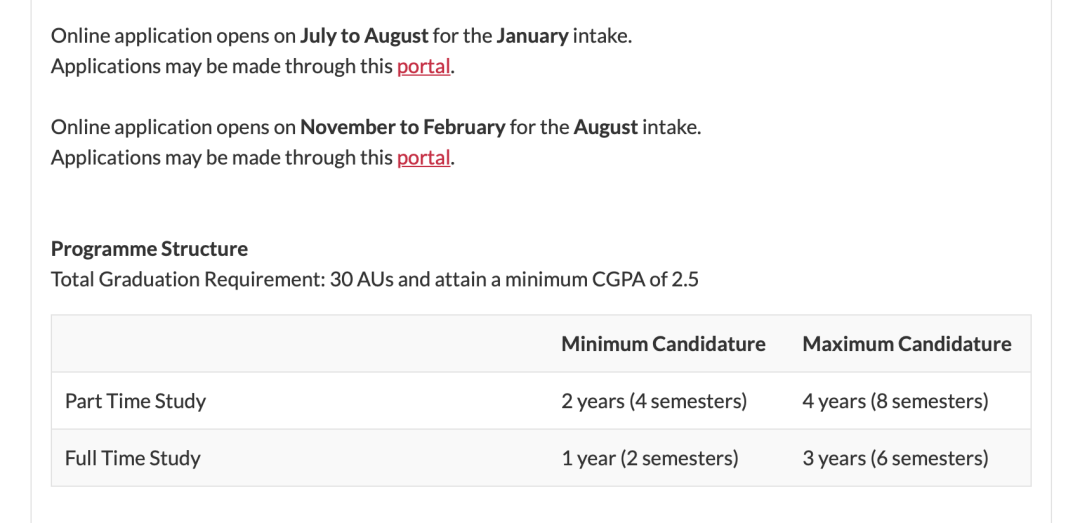Open the portal link for January intake
This screenshot has height=523, width=1080.
click(424, 66)
